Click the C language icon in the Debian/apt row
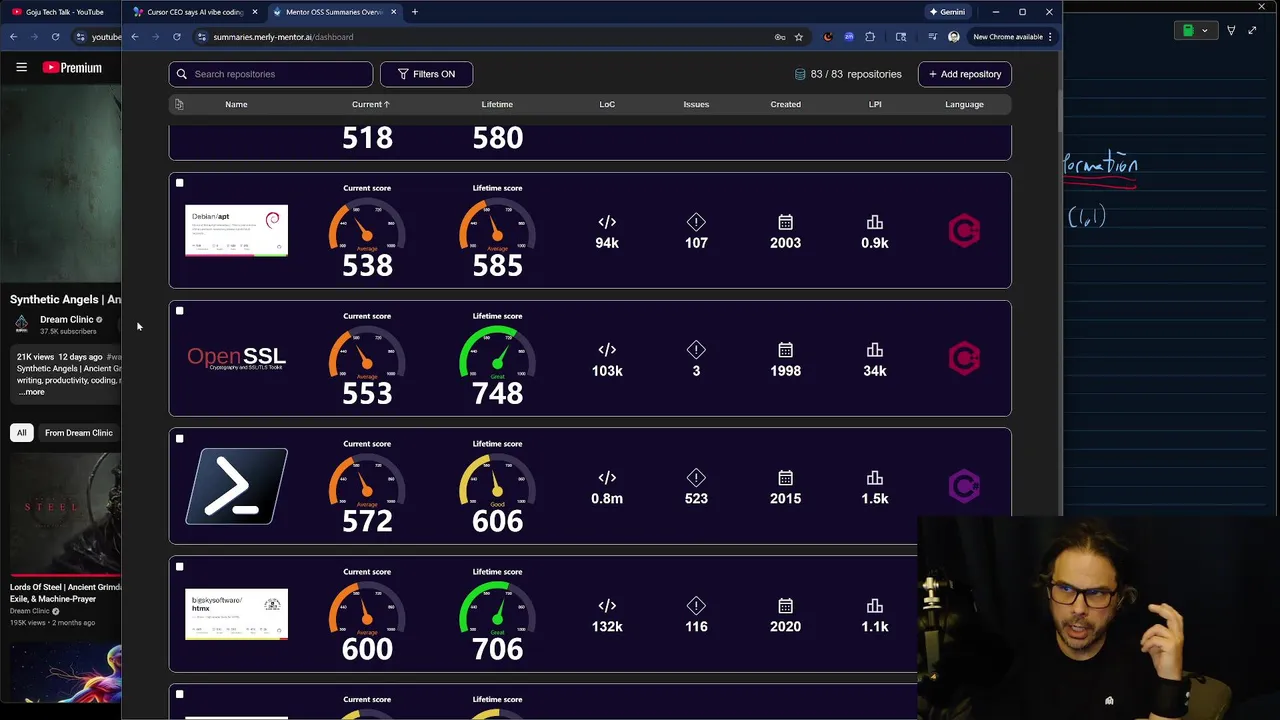The height and width of the screenshot is (720, 1280). tap(964, 231)
